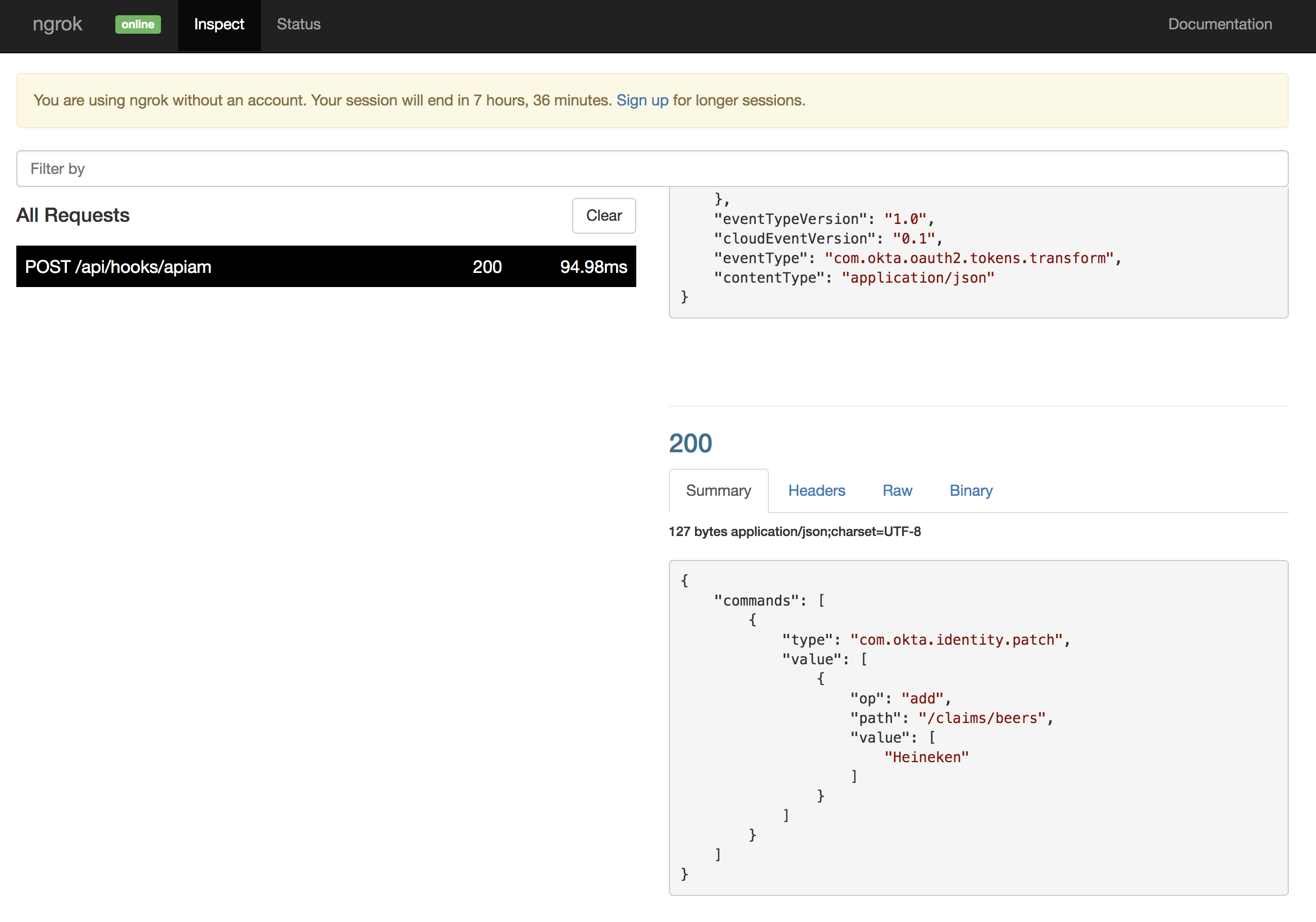Open the response Binary tab
The width and height of the screenshot is (1316, 922).
point(970,490)
